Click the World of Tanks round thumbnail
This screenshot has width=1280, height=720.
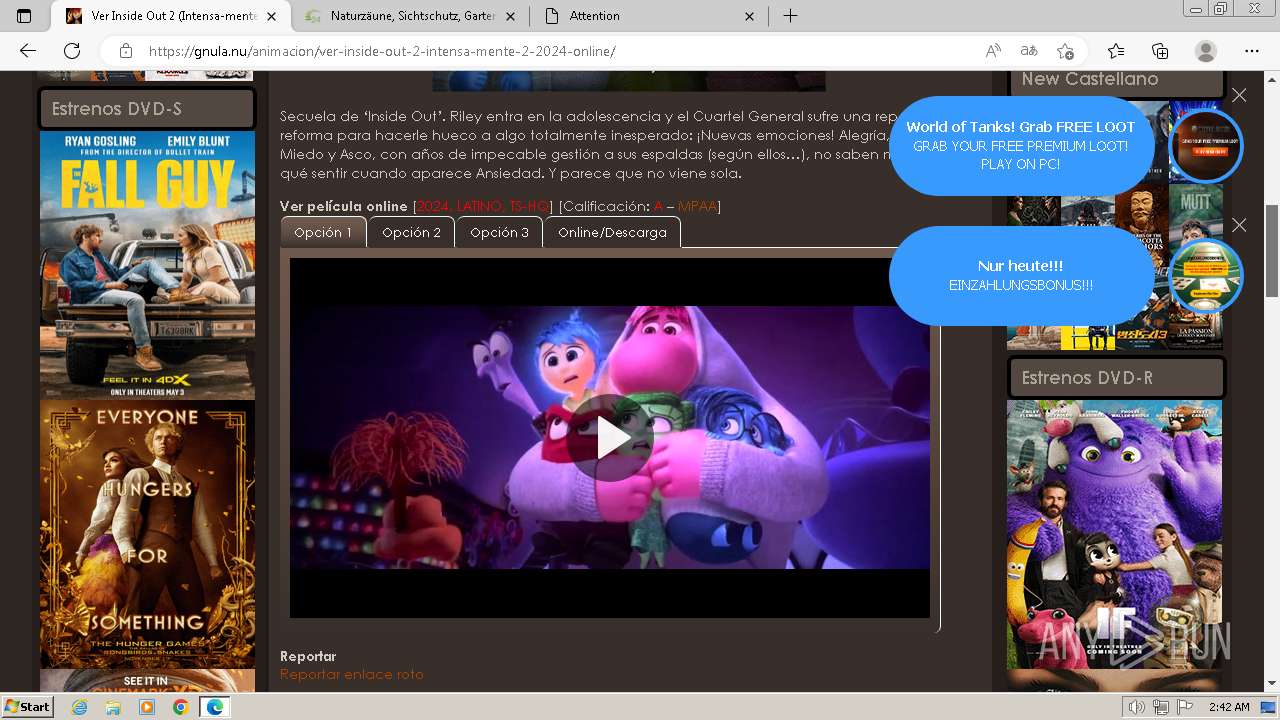point(1206,146)
